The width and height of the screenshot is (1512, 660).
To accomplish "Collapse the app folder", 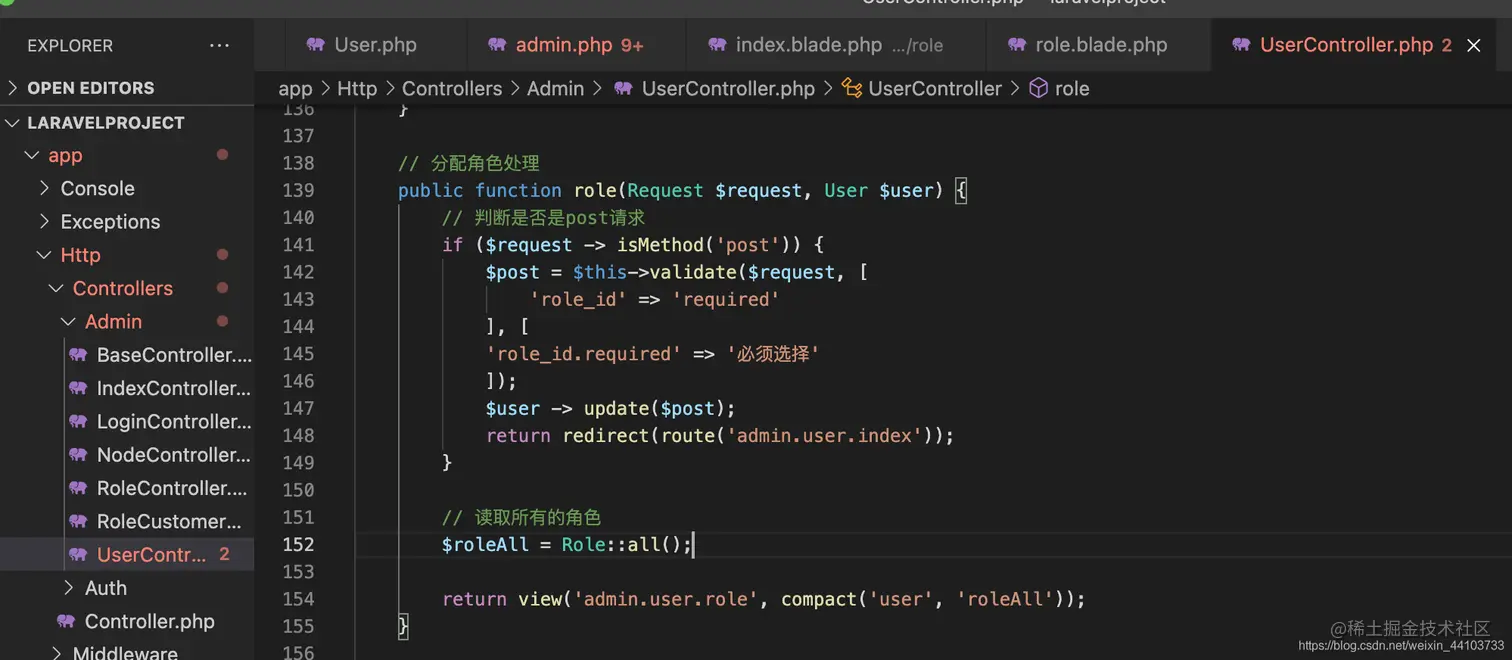I will [32, 155].
